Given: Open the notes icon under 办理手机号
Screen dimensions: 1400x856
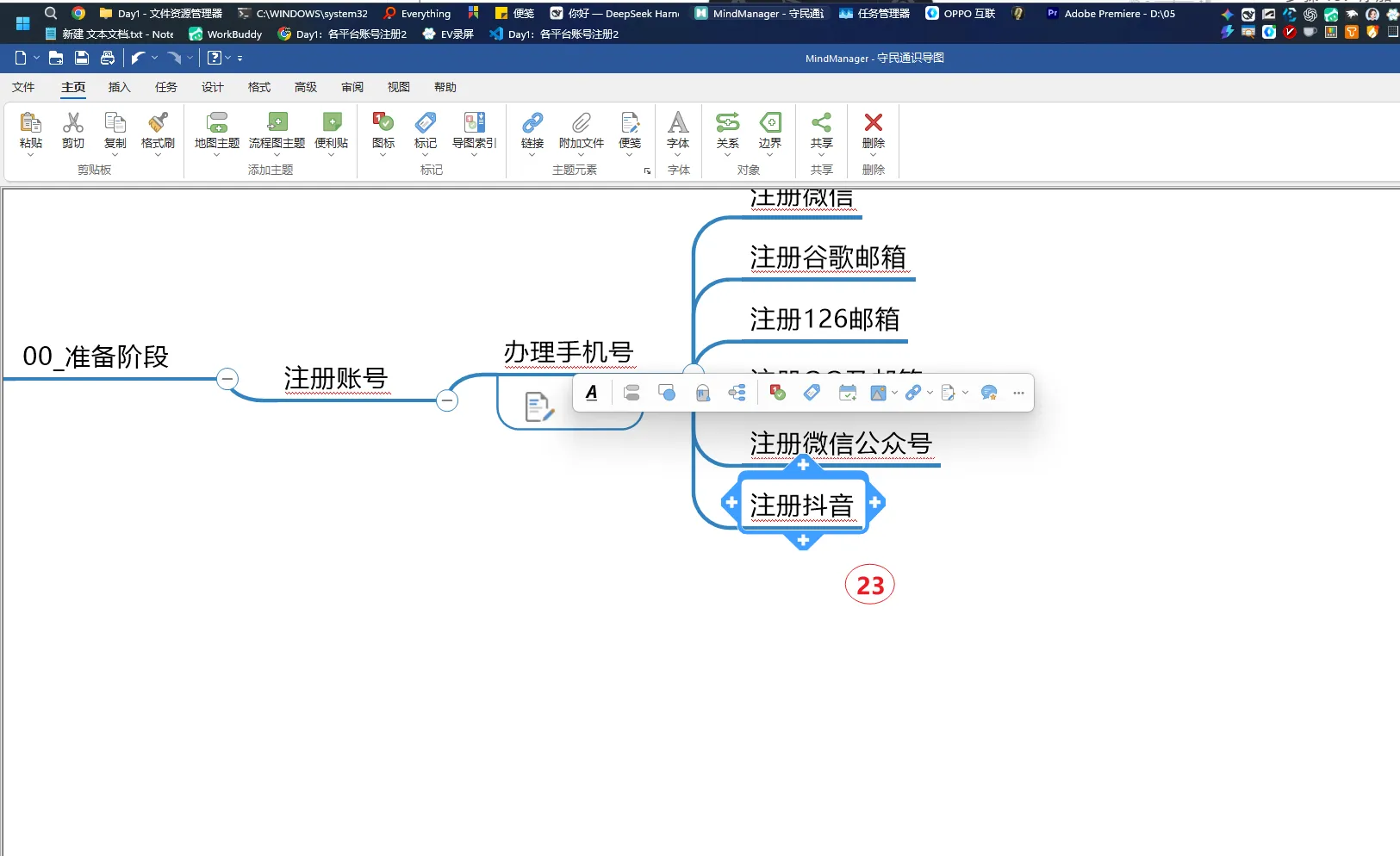Looking at the screenshot, I should (538, 406).
